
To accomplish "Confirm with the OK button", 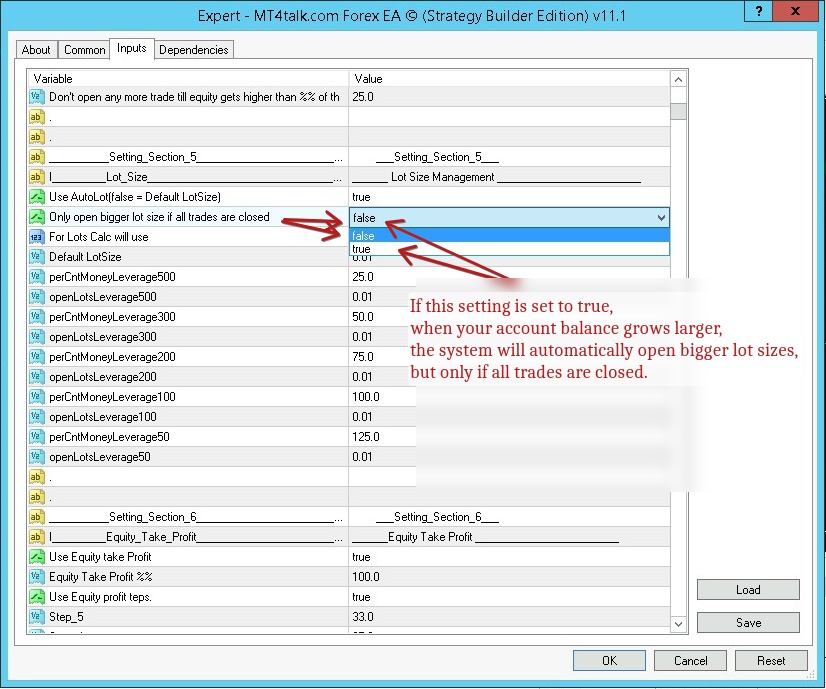I will point(609,661).
